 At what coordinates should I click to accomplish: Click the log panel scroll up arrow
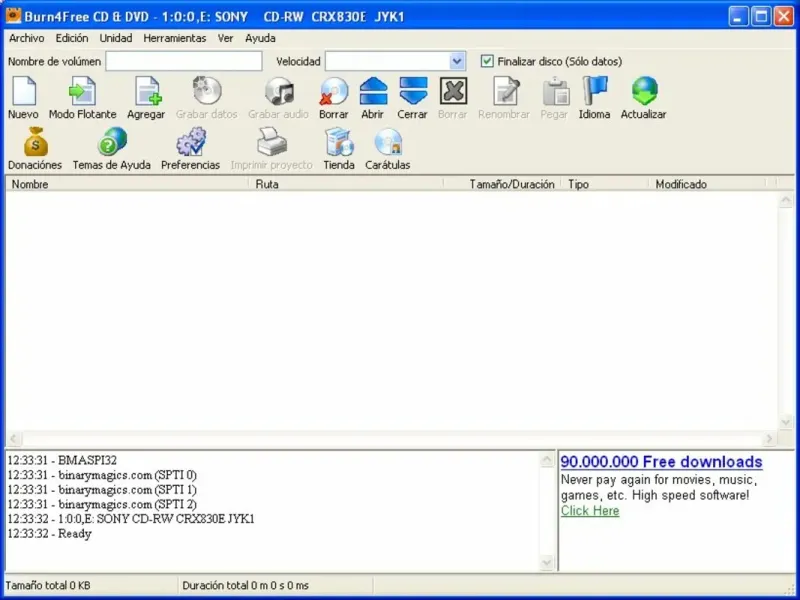point(546,460)
